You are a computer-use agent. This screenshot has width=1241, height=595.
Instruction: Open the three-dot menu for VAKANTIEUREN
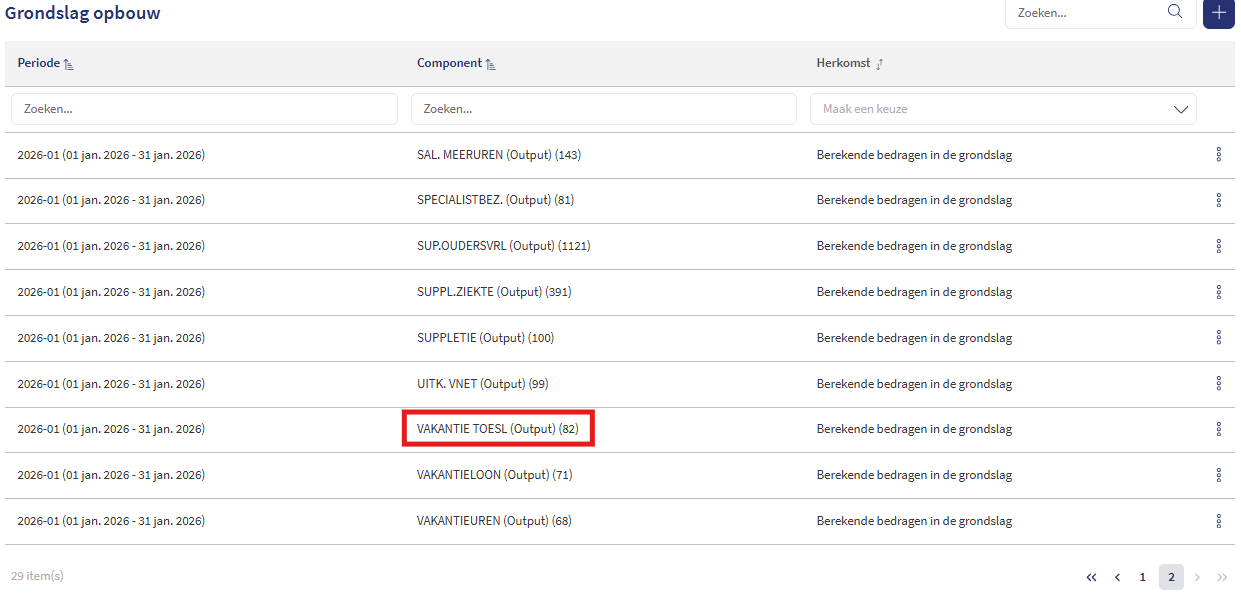[1218, 521]
